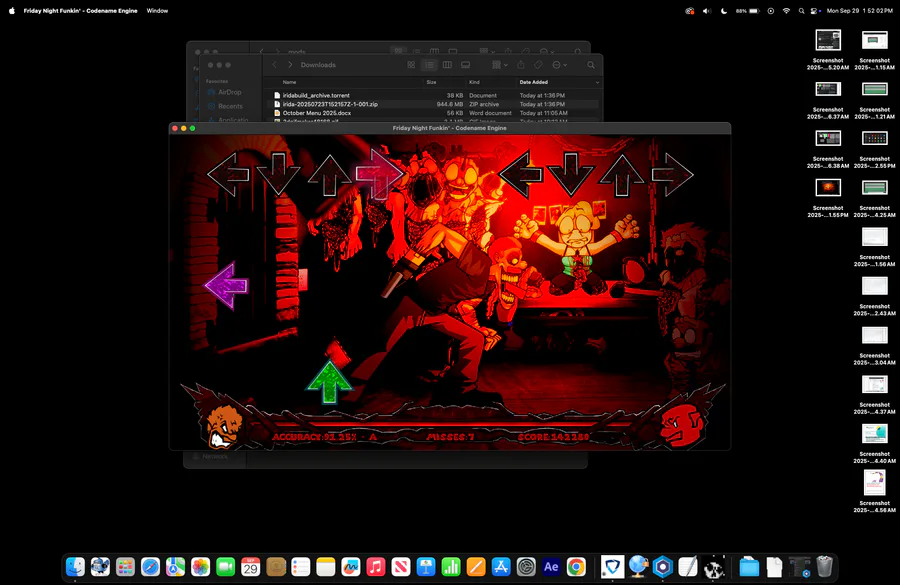Open the blue folder stack in dock
This screenshot has width=900, height=585.
point(749,567)
